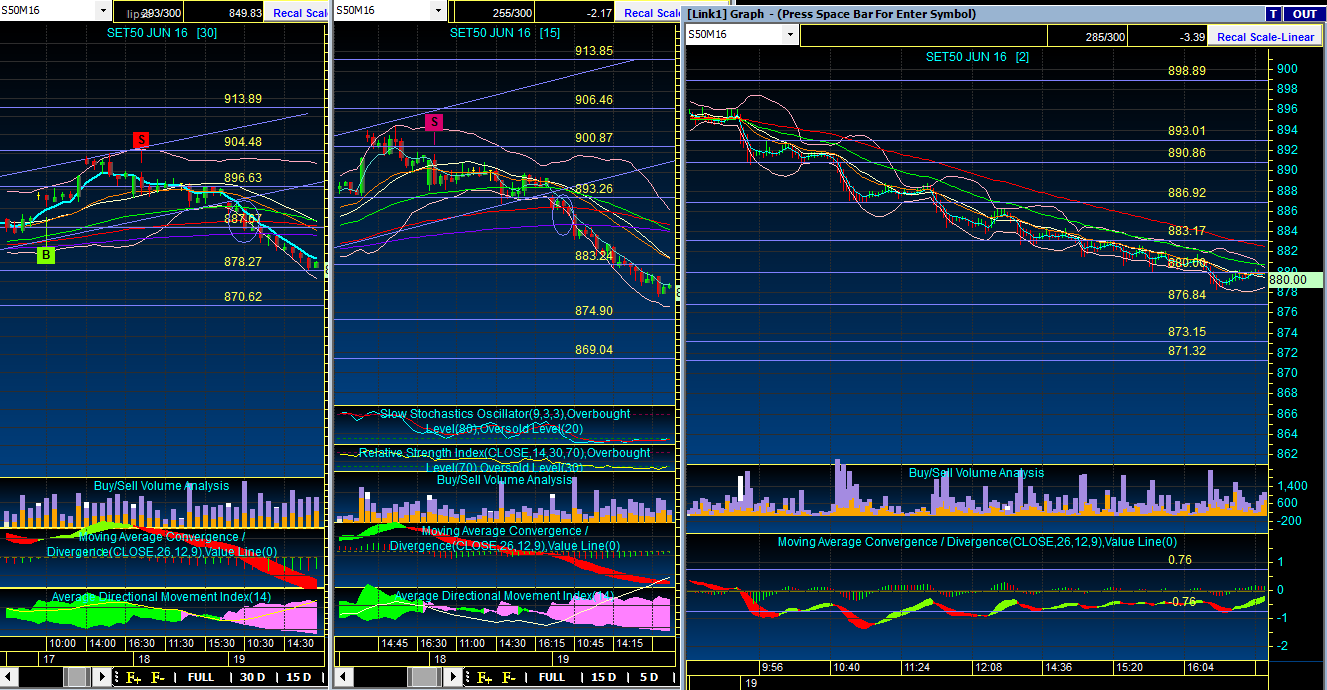
Task: Click the 849.83 value in the left chart header
Action: click(245, 14)
